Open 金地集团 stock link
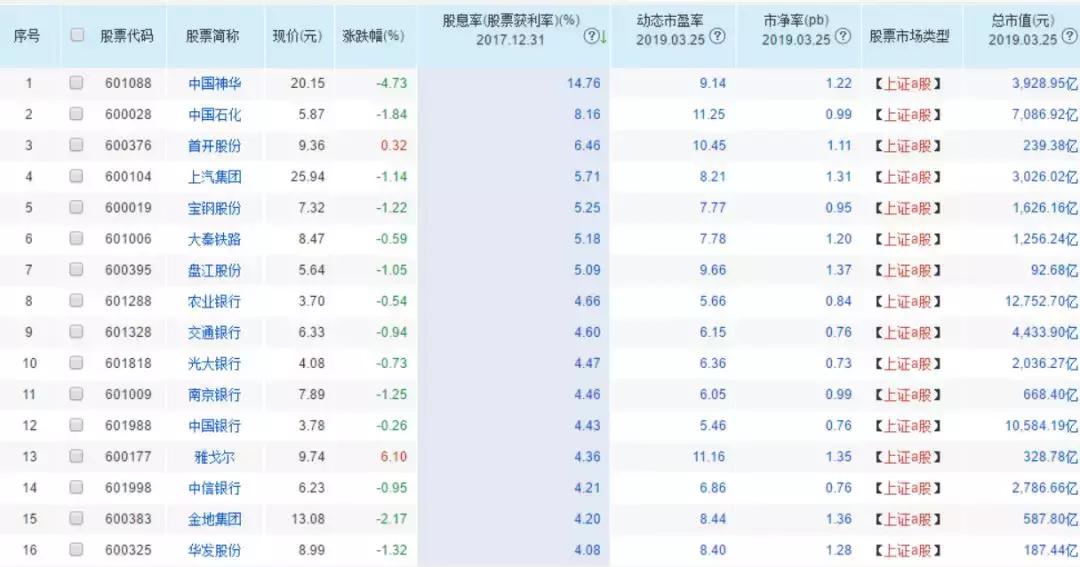Screen dimensions: 1080x567 coord(214,519)
